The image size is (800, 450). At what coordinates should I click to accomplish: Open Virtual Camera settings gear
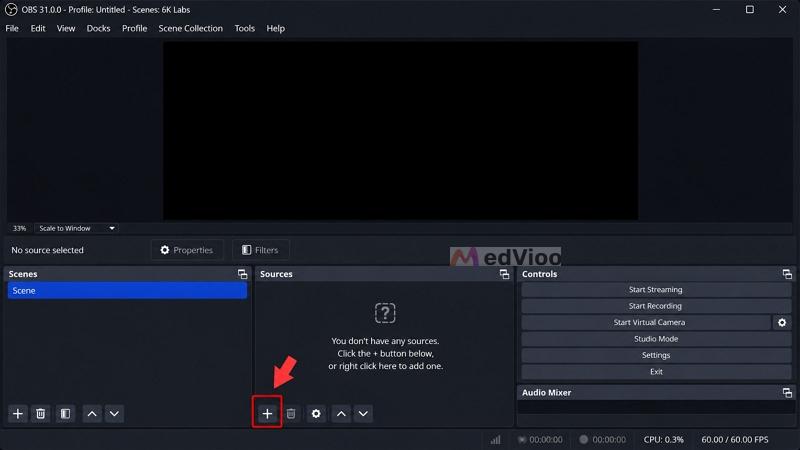click(782, 322)
